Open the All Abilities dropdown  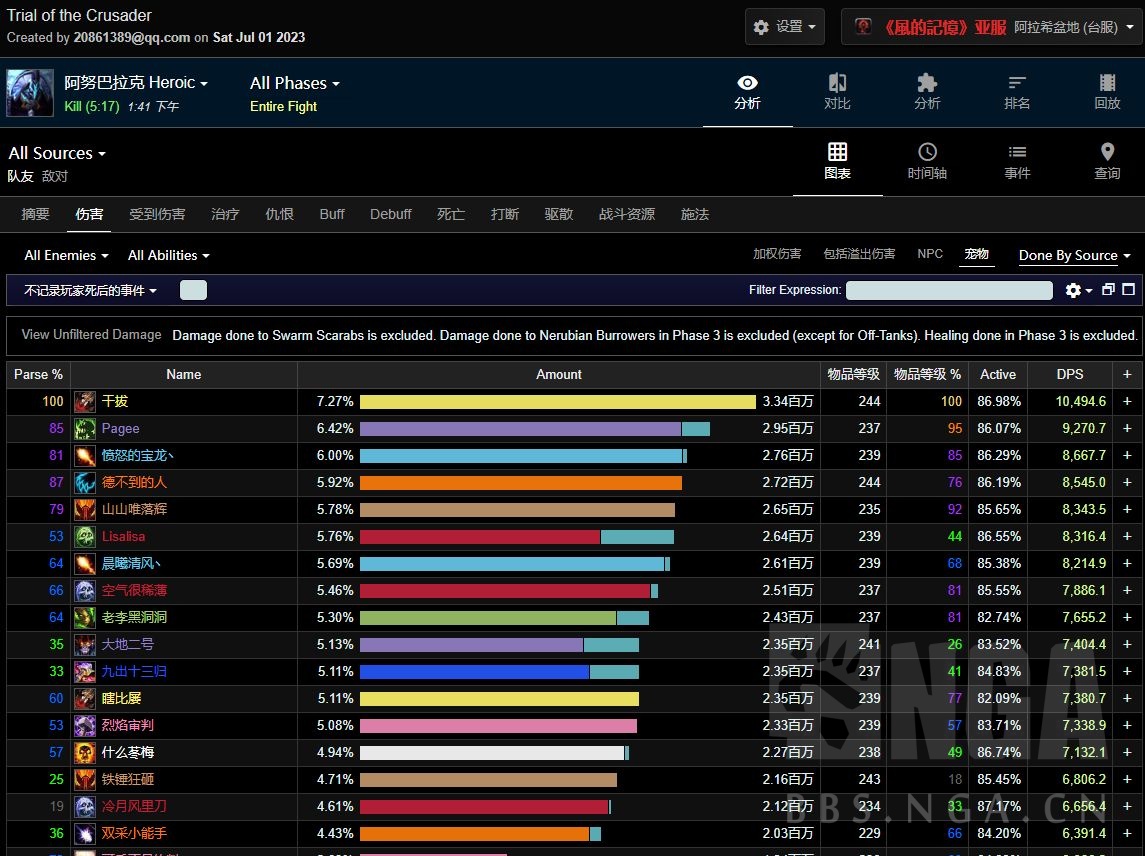168,255
